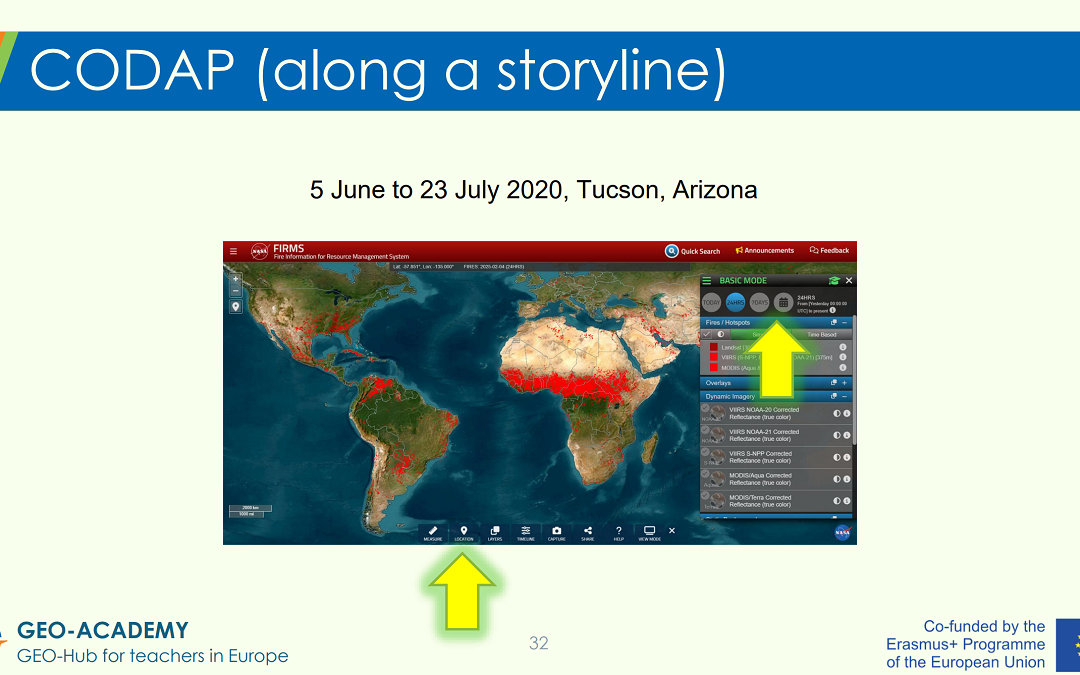Select the Measure tool in bottom toolbar
1080x675 pixels.
click(x=433, y=533)
